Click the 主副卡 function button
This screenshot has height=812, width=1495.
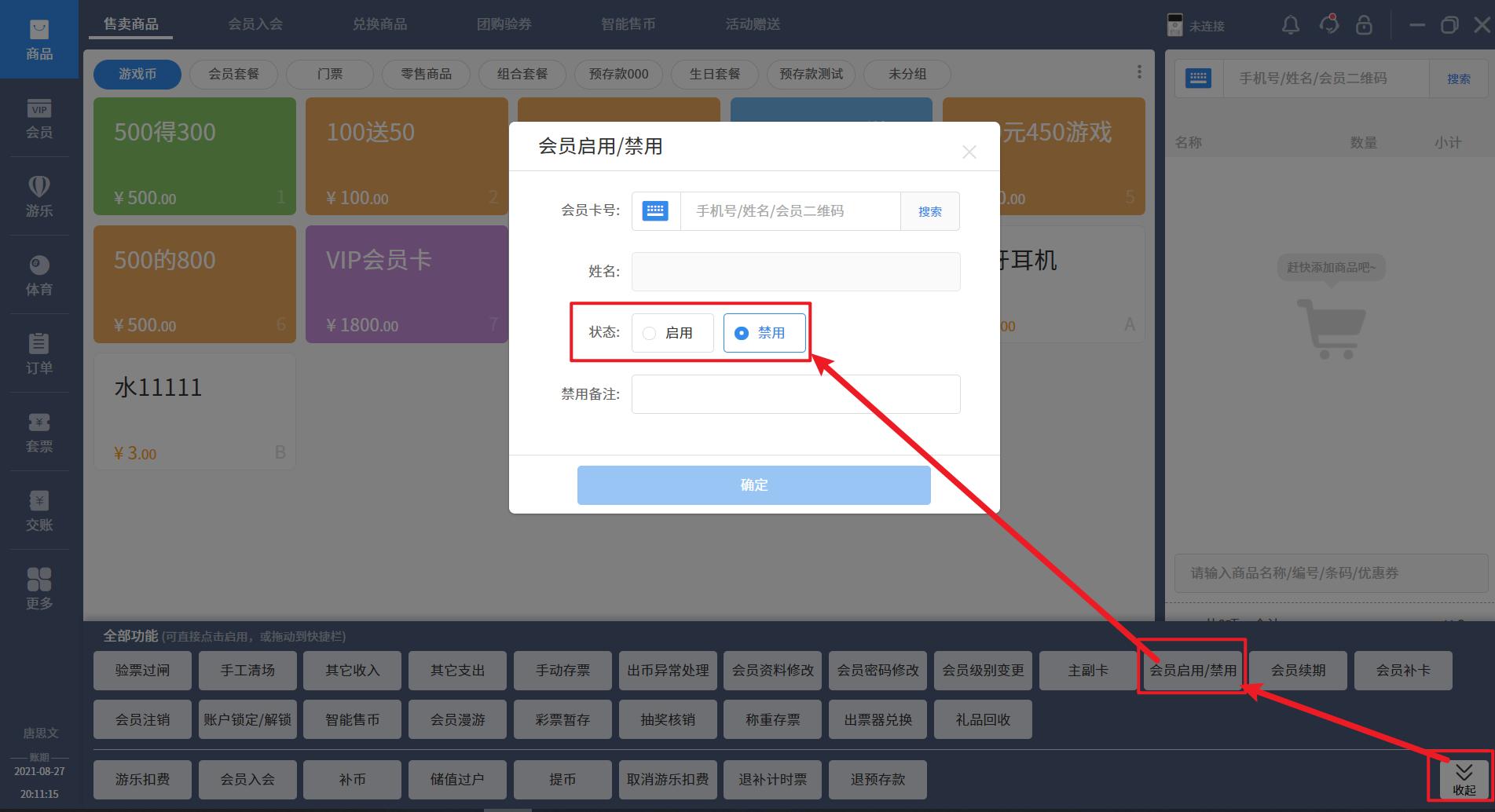[x=1088, y=671]
